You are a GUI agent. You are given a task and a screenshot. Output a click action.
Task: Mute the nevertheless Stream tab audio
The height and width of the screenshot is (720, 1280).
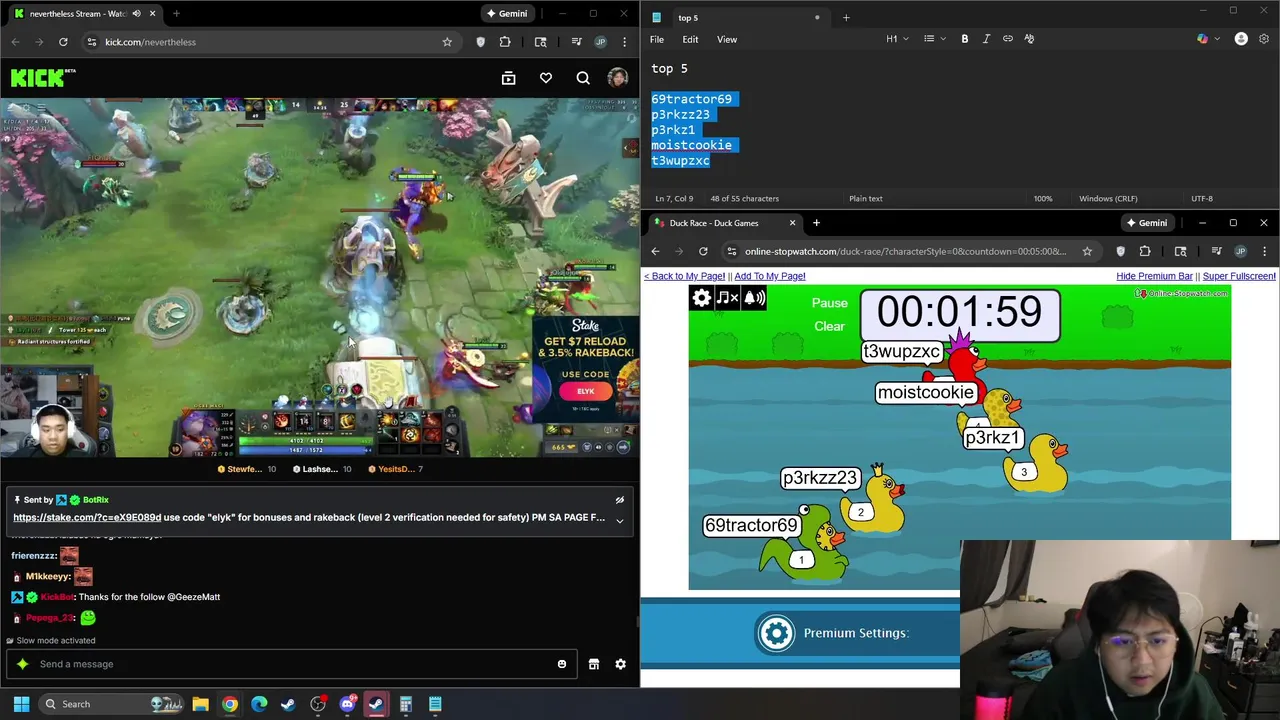pos(137,14)
